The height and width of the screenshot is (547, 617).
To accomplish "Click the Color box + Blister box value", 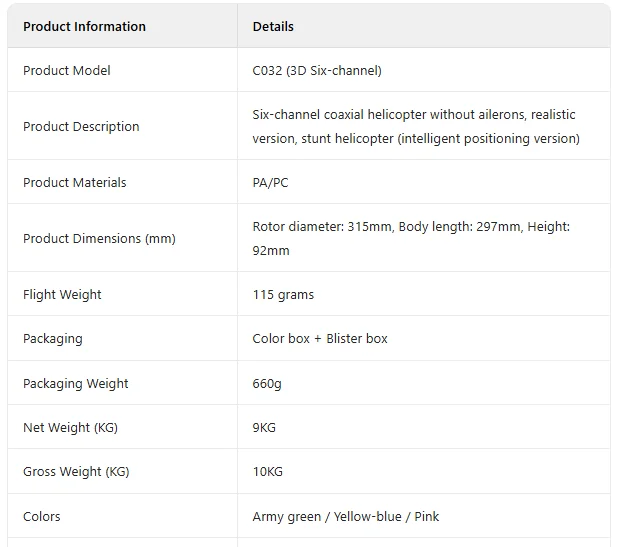I will (x=320, y=339).
